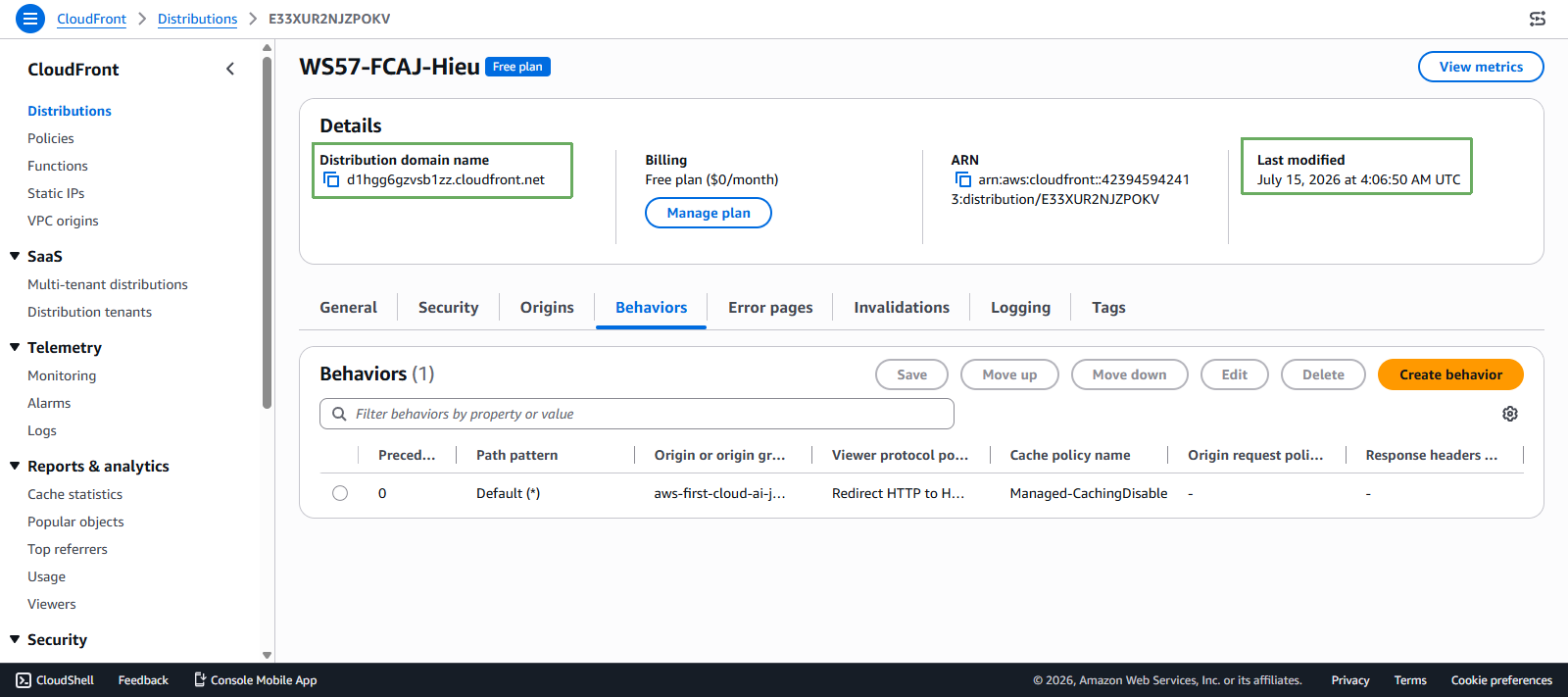Click the Cache policy name column header
The width and height of the screenshot is (1568, 697).
[x=1070, y=455]
